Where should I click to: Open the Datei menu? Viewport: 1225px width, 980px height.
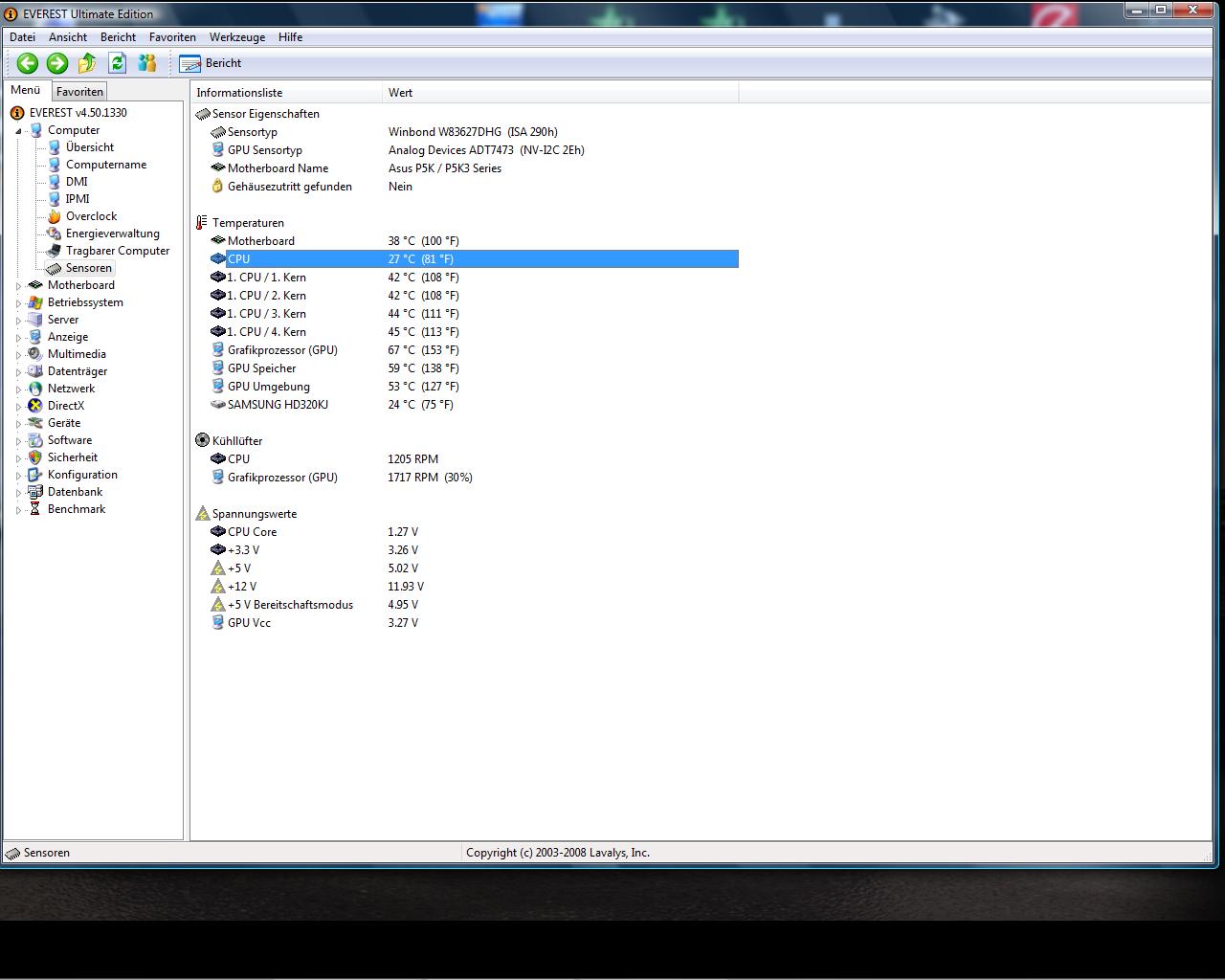point(22,37)
